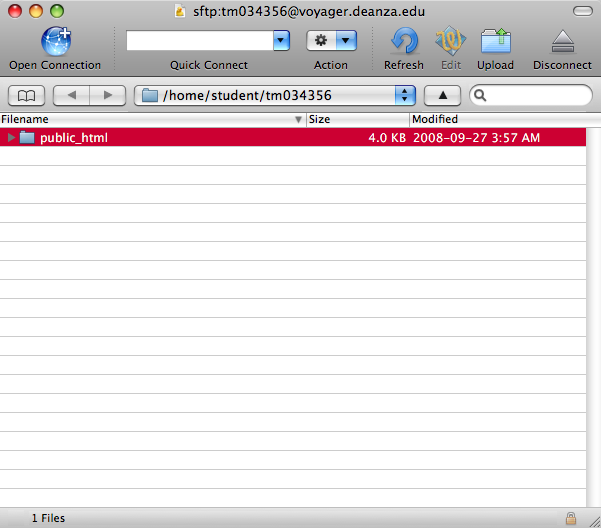The width and height of the screenshot is (601, 528).
Task: Click the 1 Files status text
Action: 48,518
